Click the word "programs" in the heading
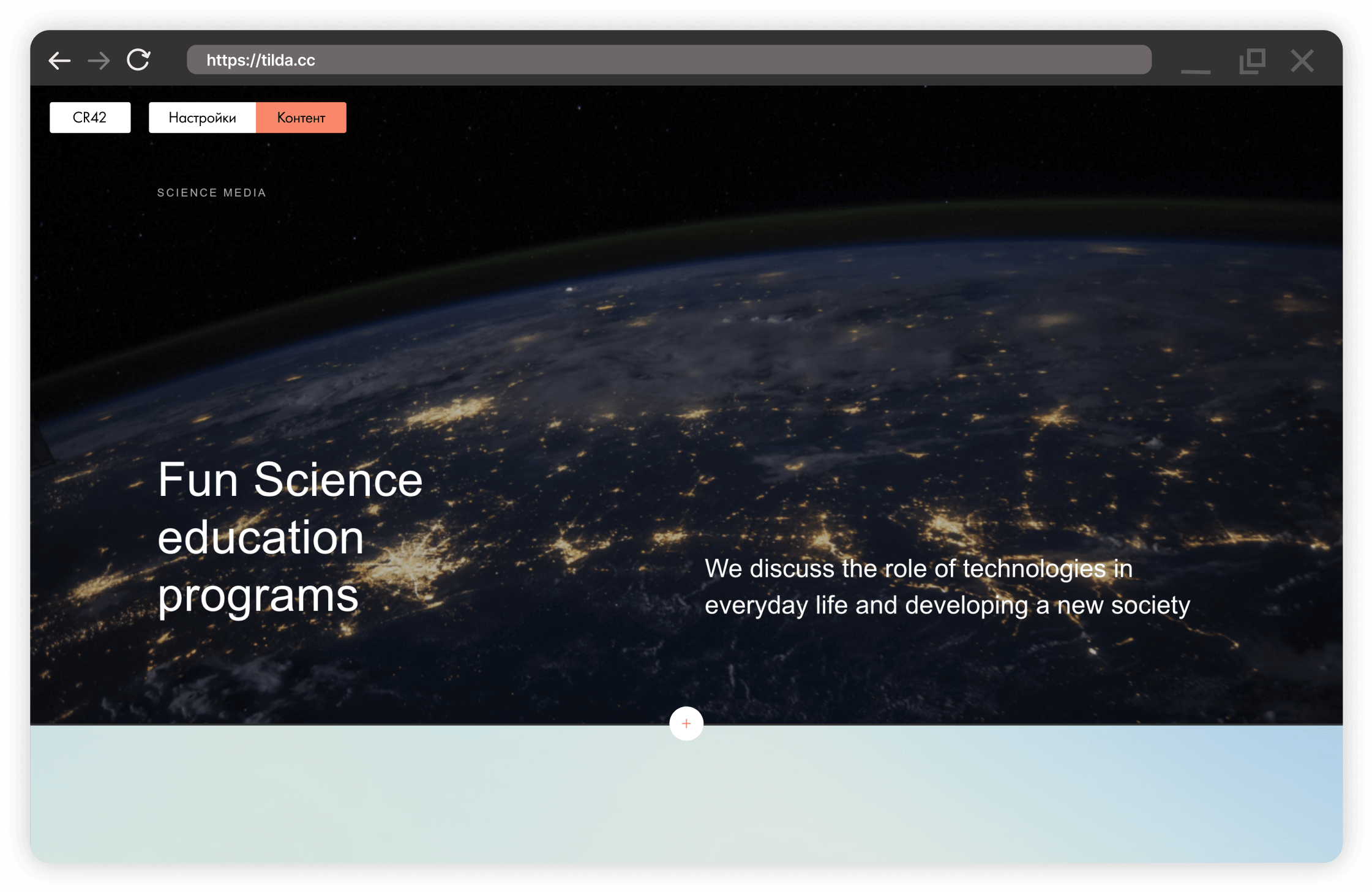Screen dimensions: 1372x892 258,596
